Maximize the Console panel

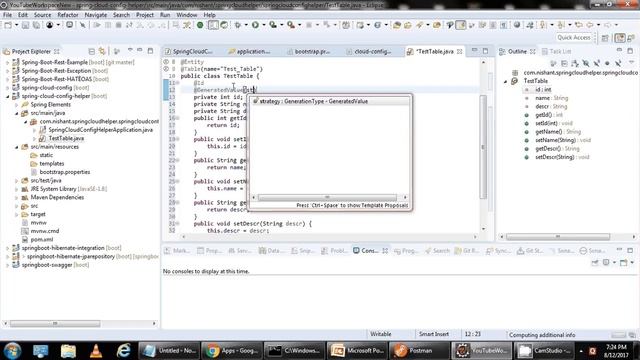[630, 250]
